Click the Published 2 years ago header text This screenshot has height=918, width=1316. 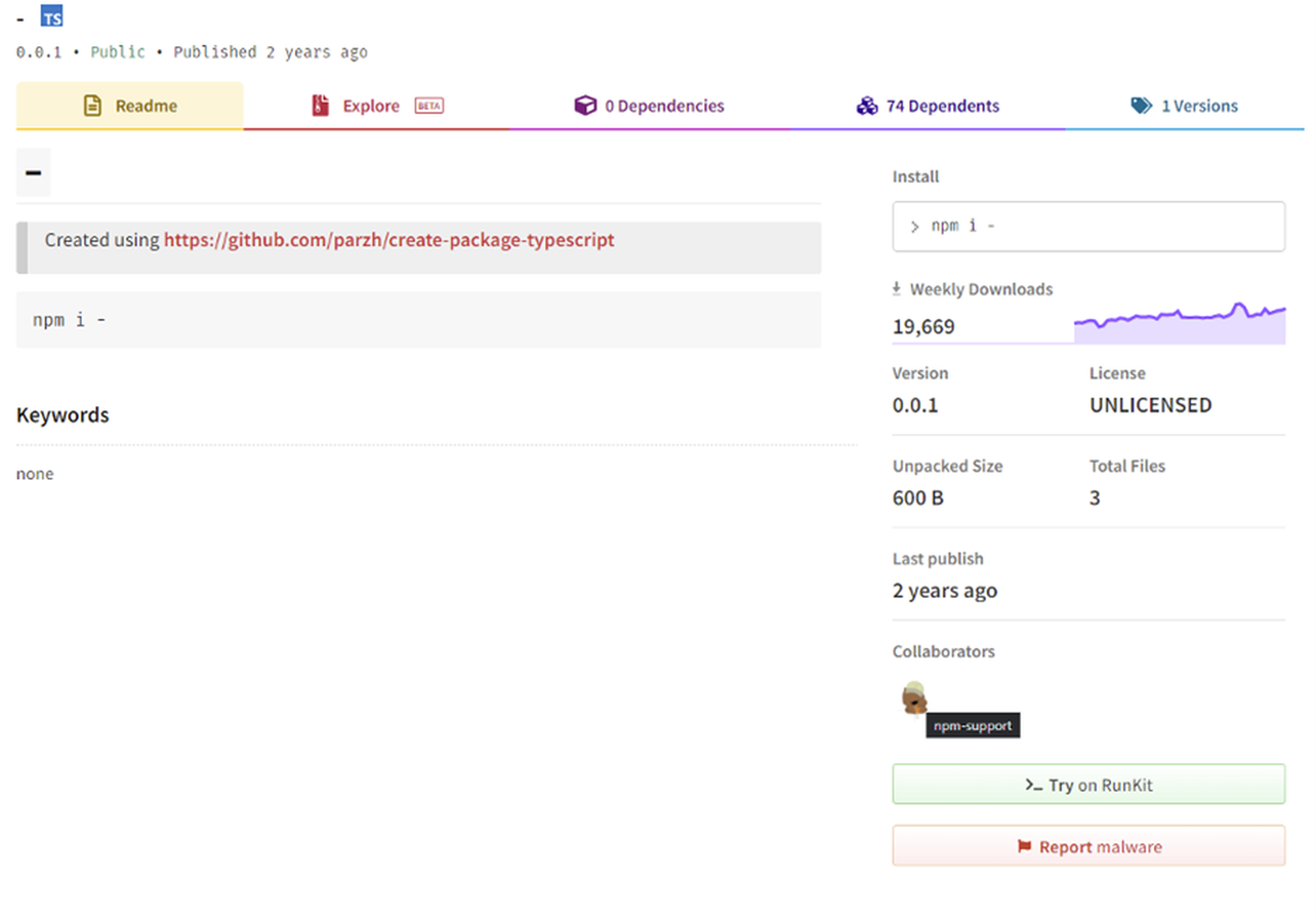[270, 52]
